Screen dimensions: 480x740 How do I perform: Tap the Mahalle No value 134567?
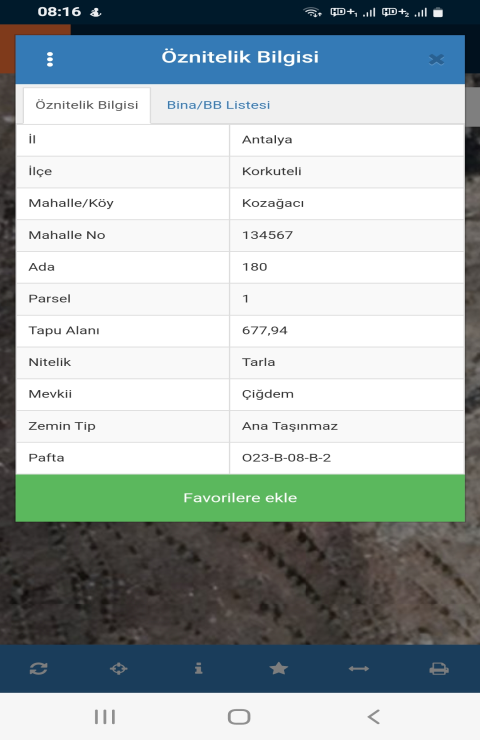(268, 235)
